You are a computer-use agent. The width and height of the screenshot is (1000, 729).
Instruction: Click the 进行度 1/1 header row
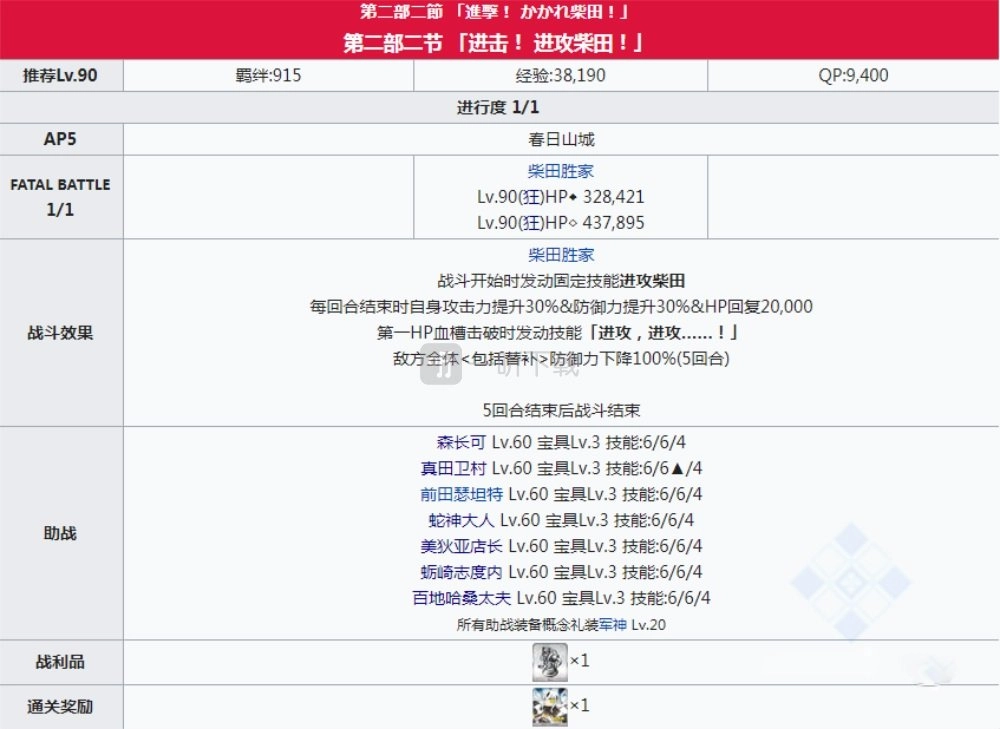(x=500, y=107)
